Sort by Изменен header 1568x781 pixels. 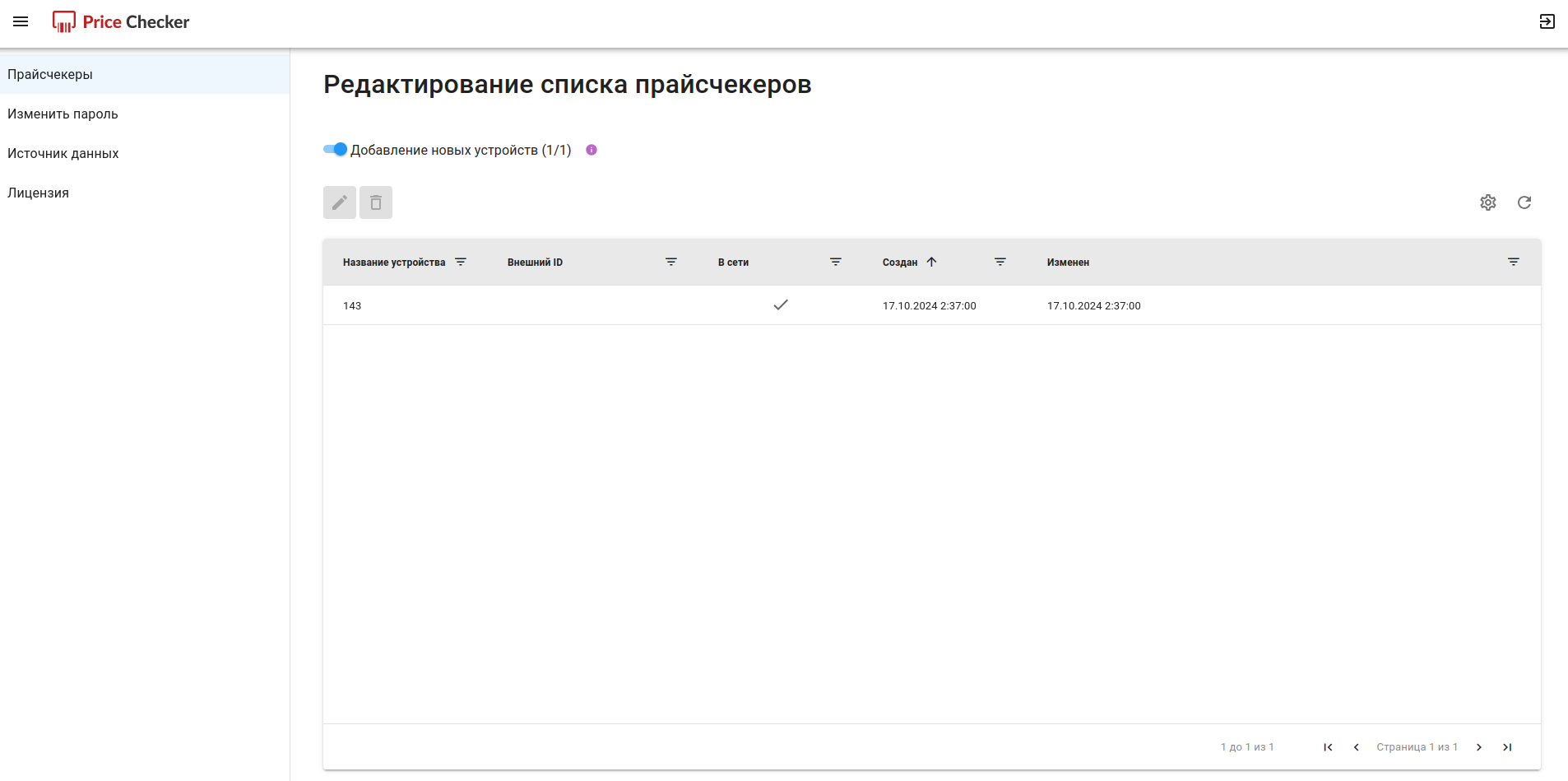tap(1068, 263)
